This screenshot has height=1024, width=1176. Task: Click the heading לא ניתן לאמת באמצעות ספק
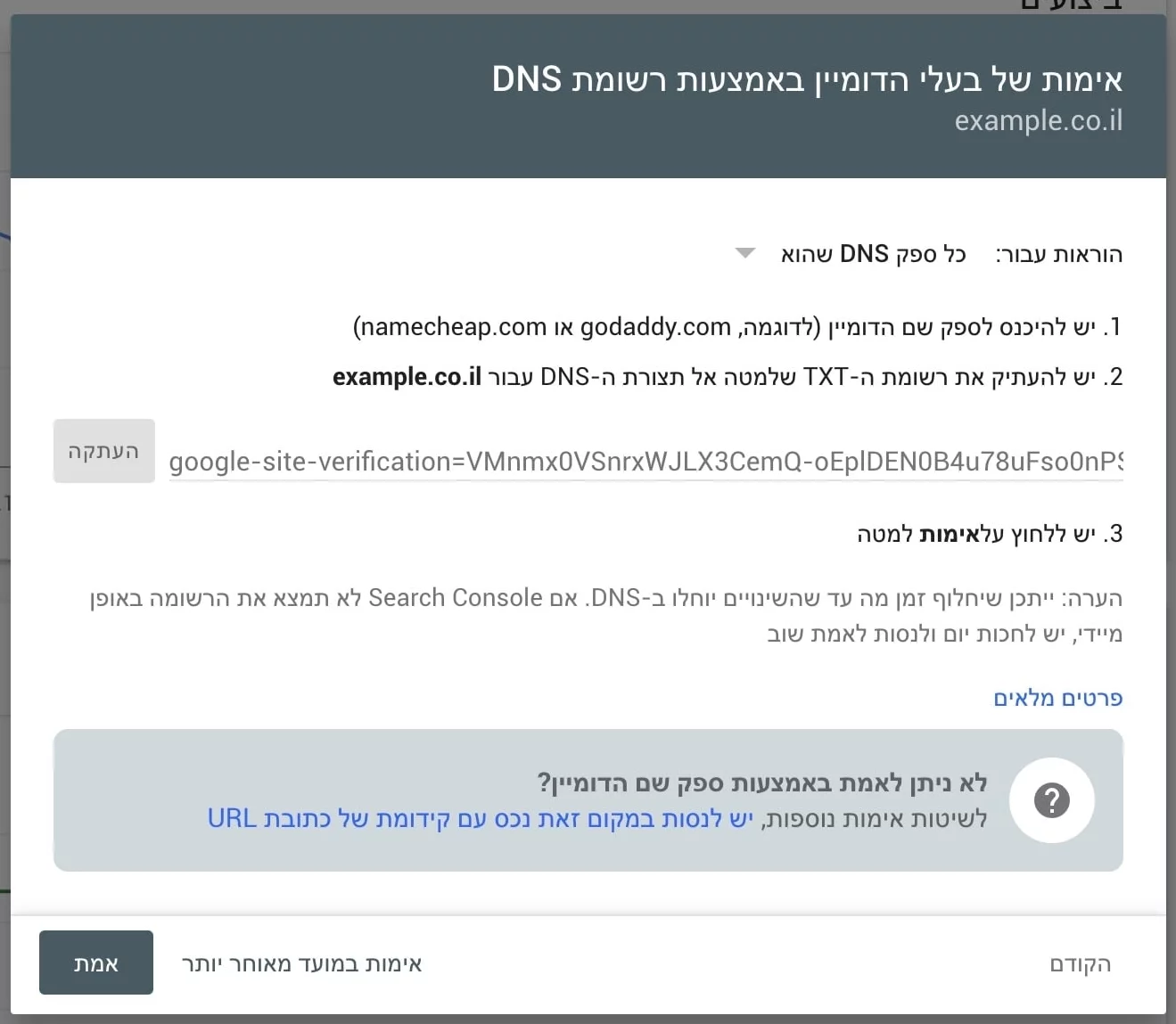(x=762, y=783)
